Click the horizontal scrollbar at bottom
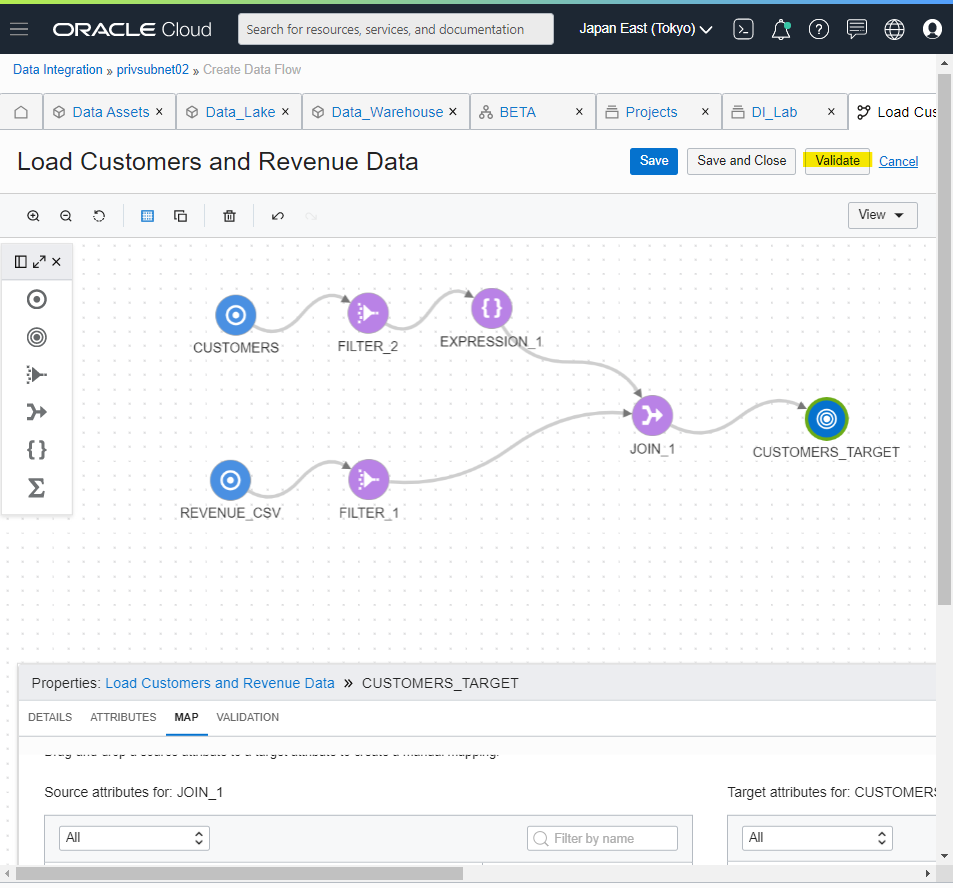The height and width of the screenshot is (888, 953). tap(239, 873)
